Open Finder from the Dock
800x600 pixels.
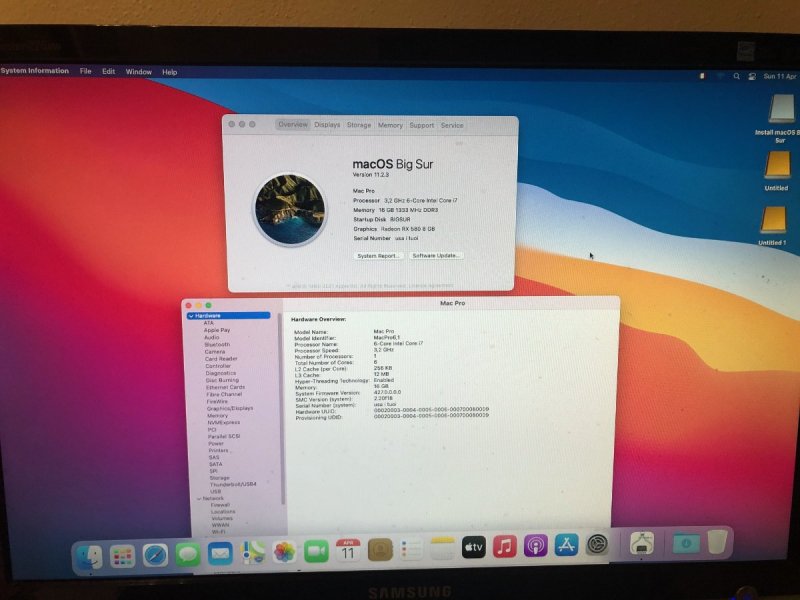(x=89, y=557)
